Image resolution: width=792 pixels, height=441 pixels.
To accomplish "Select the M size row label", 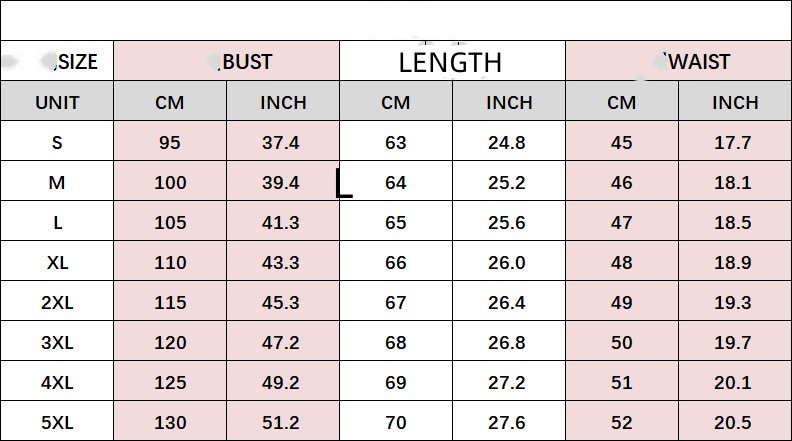I will tap(57, 182).
